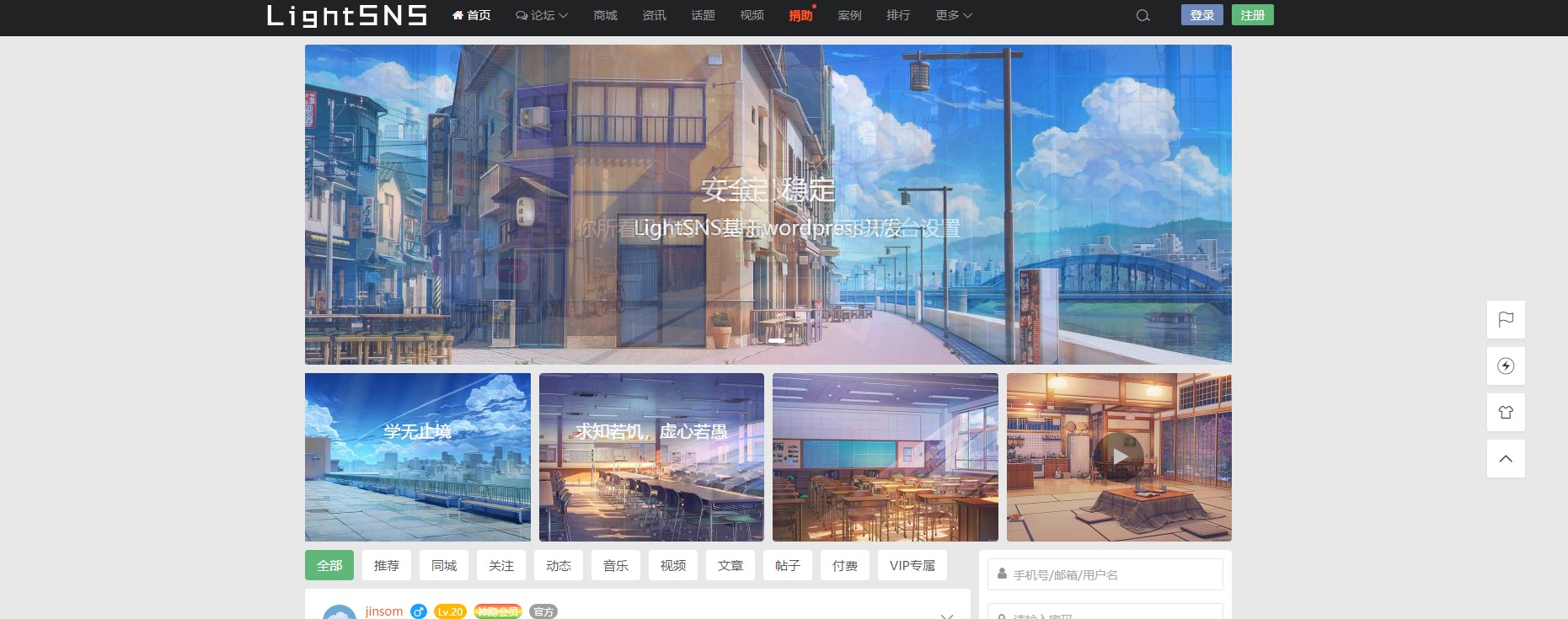Viewport: 1568px width, 619px height.
Task: Click the 官方 official badge
Action: tap(543, 611)
